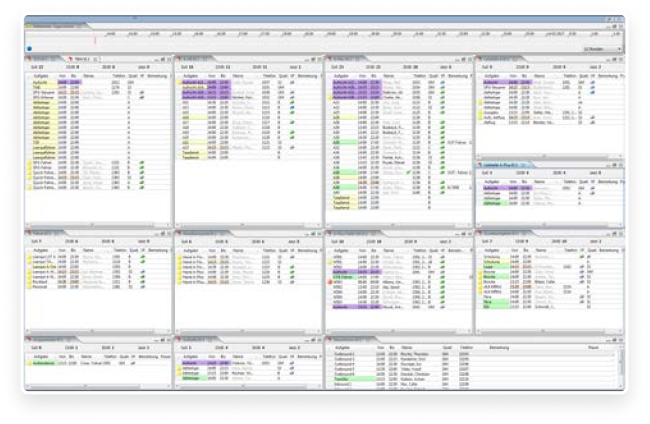Click the red status icon in the lower-middle panel row
Viewport: 650px width, 424px height.
[329, 283]
